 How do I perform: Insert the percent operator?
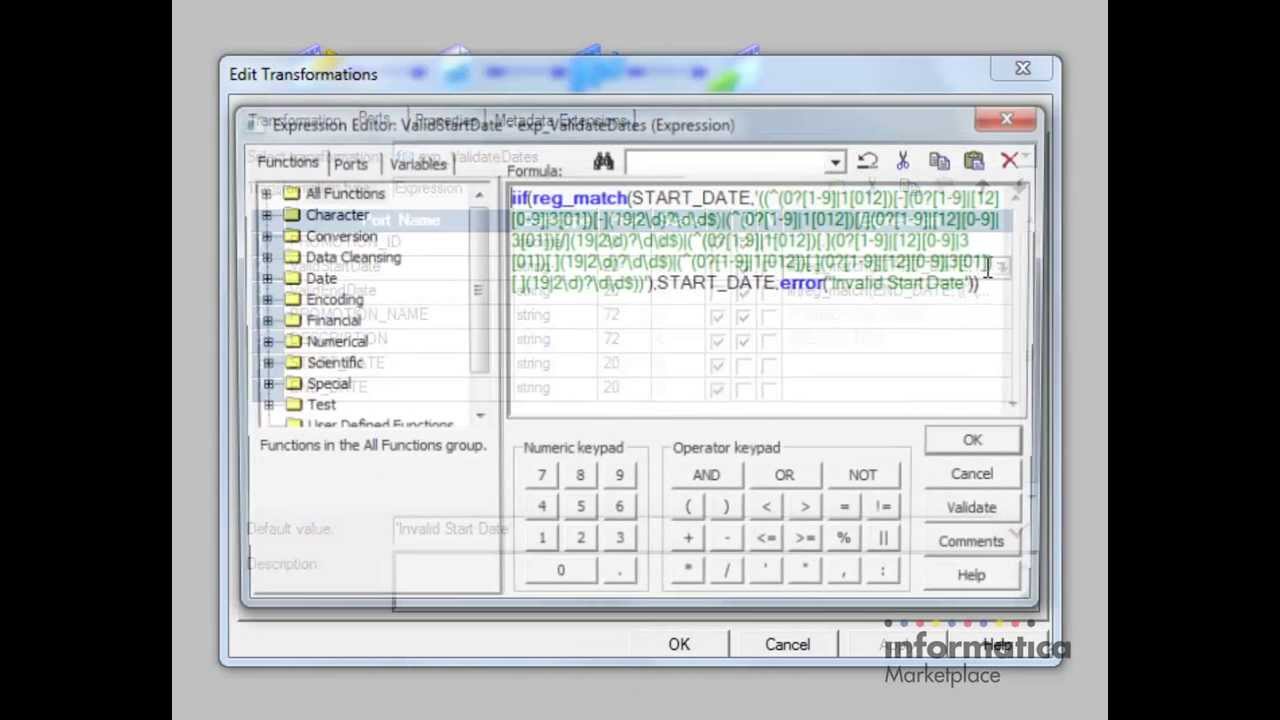844,538
